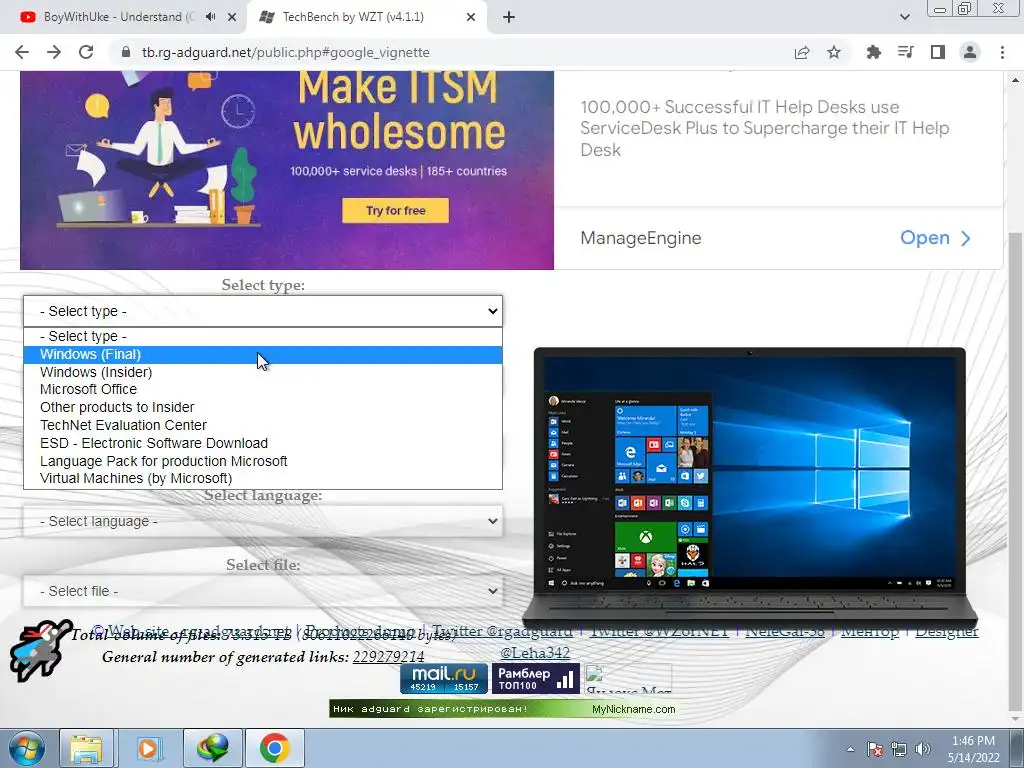Viewport: 1024px width, 768px height.
Task: Open the taskbar clock showing 1:46 PM
Action: pos(973,749)
